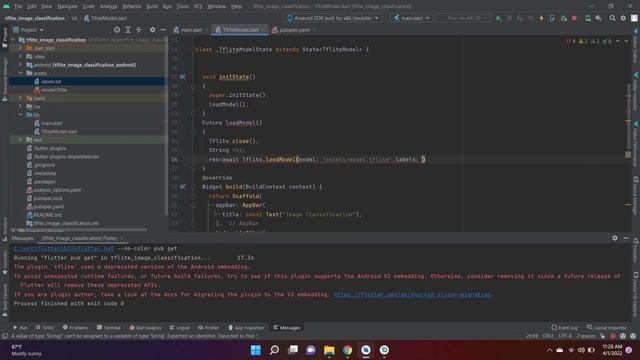Screen dimensions: 640x360
Task: Expand the ios folder
Action: 21,107
